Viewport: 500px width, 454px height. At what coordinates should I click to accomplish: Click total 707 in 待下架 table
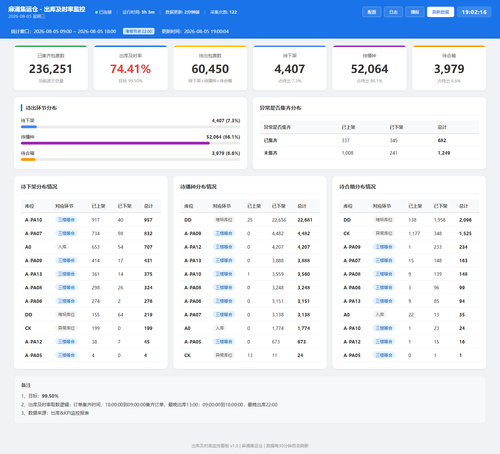(x=148, y=247)
